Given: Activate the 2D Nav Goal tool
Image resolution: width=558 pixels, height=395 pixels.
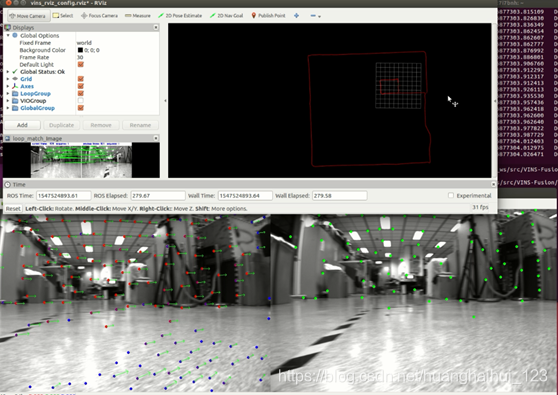Looking at the screenshot, I should tap(227, 16).
